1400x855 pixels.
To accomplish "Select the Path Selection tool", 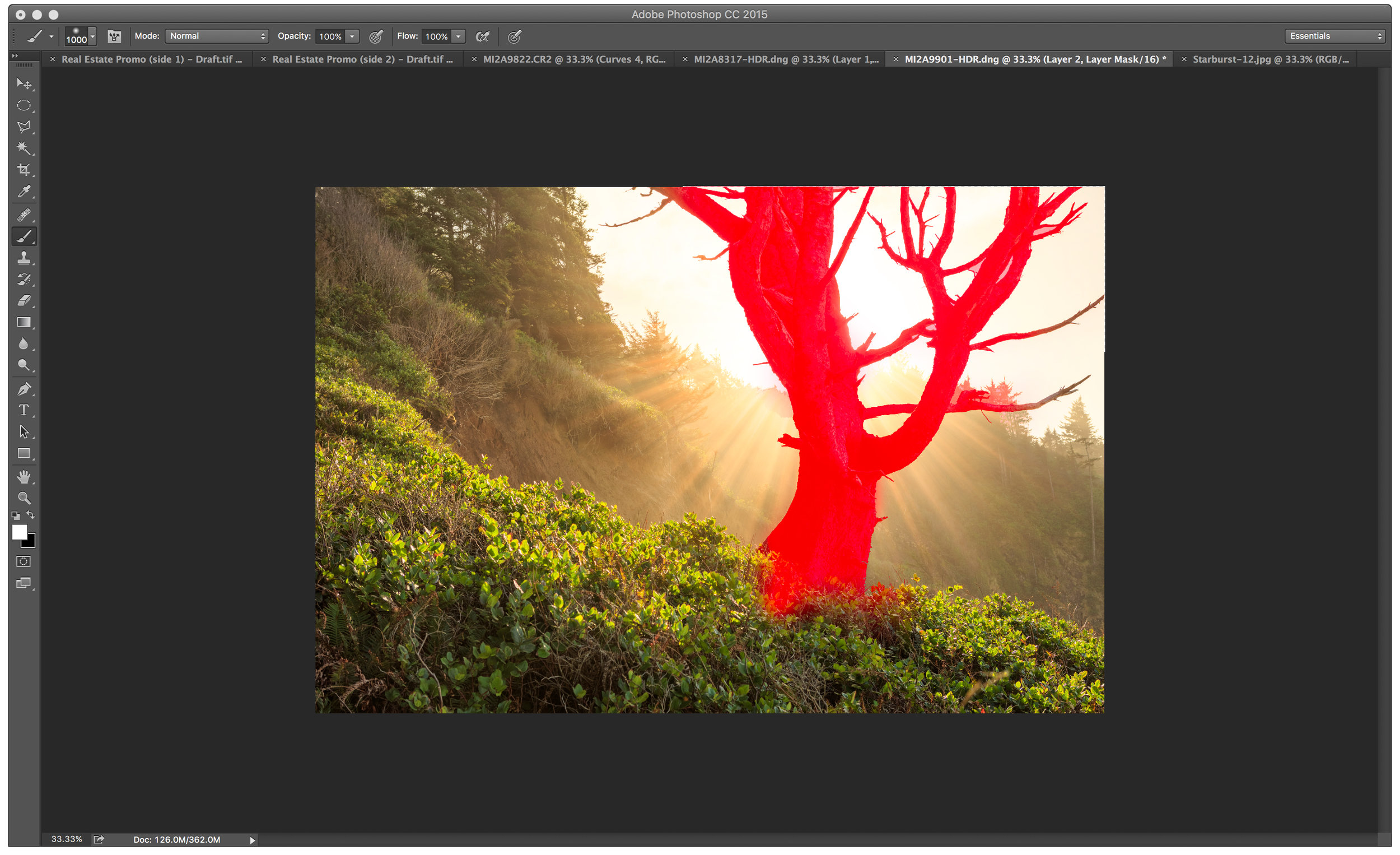I will click(x=24, y=432).
